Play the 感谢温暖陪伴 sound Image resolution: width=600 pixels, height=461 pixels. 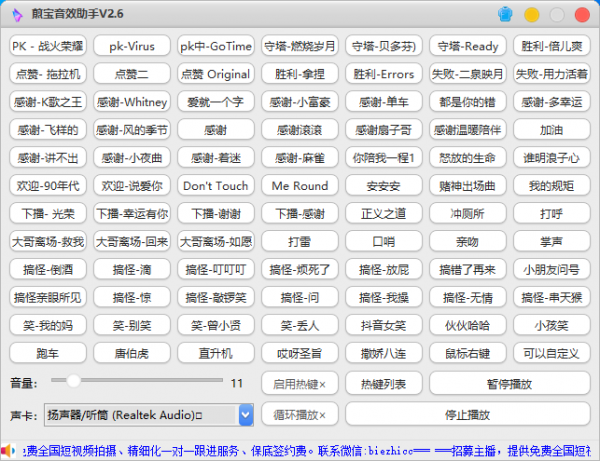click(468, 130)
